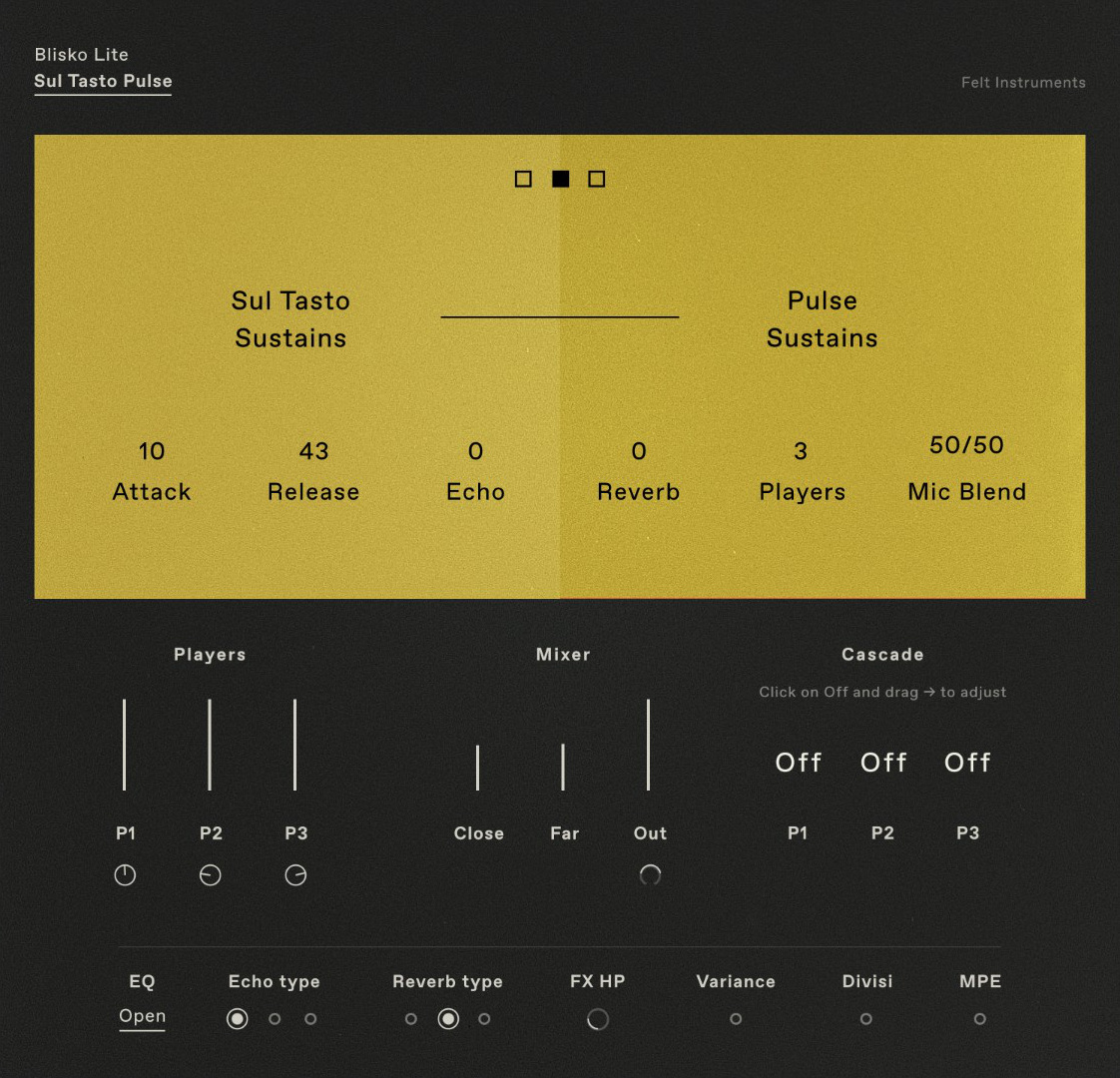The width and height of the screenshot is (1120, 1078).
Task: Select the third page square indicator
Action: coord(597,179)
